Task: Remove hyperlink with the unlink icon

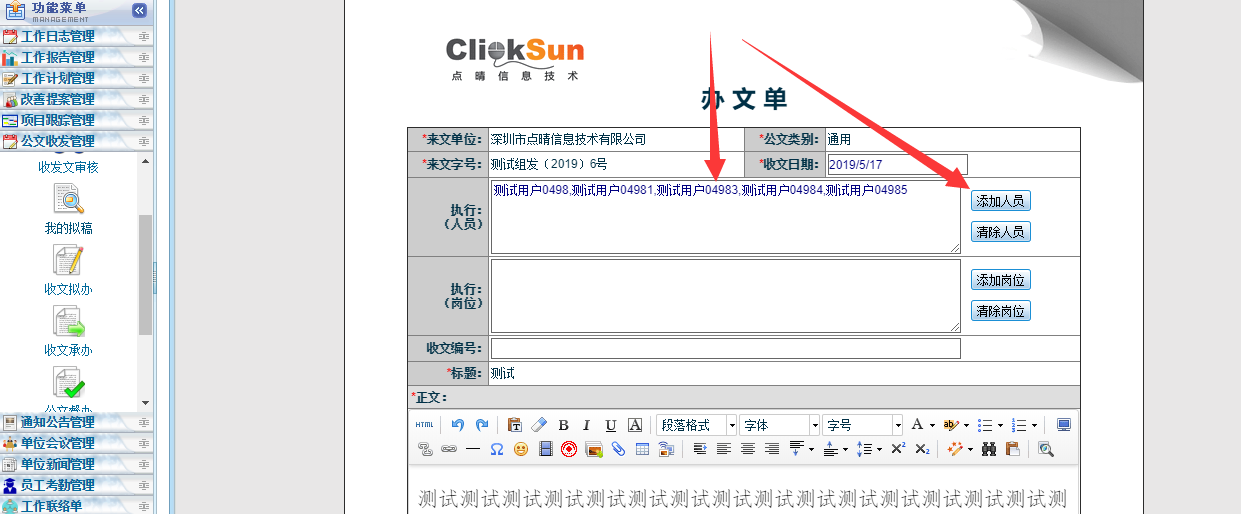Action: pyautogui.click(x=425, y=449)
